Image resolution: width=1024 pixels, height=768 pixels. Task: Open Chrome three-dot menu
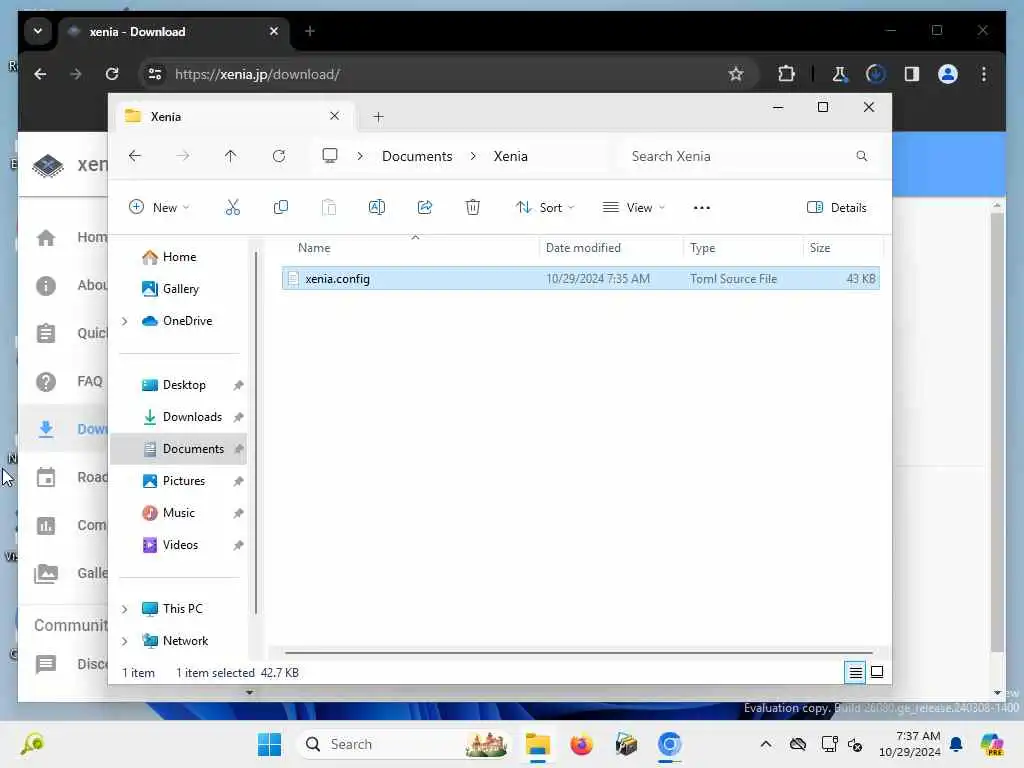[984, 74]
